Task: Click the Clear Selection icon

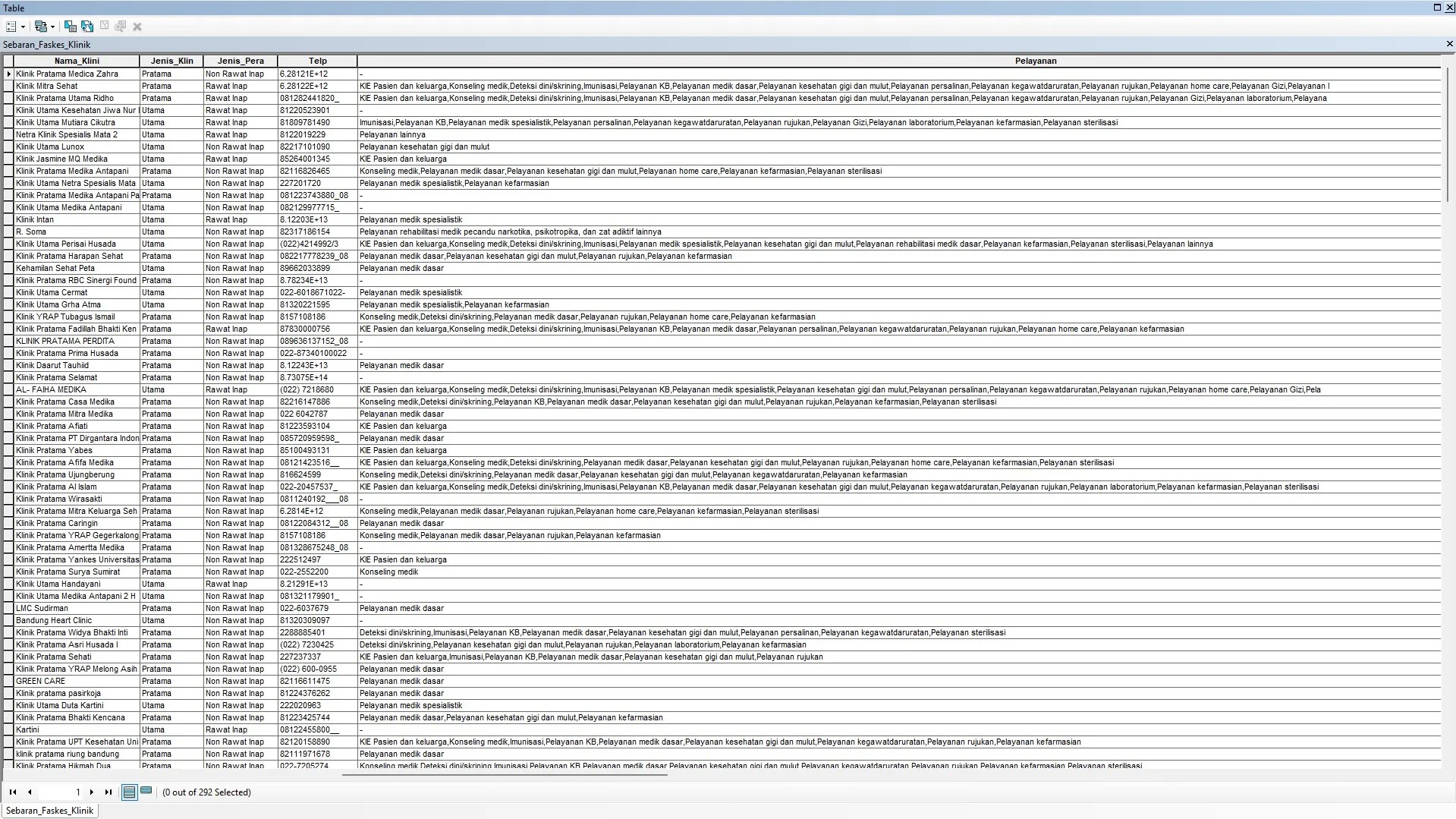Action: click(x=105, y=27)
